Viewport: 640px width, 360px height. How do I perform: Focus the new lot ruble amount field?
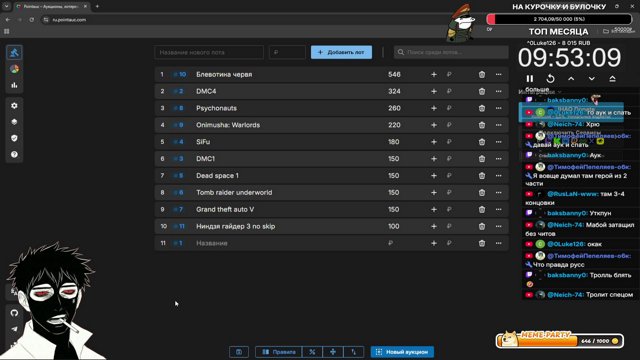pyautogui.click(x=287, y=52)
